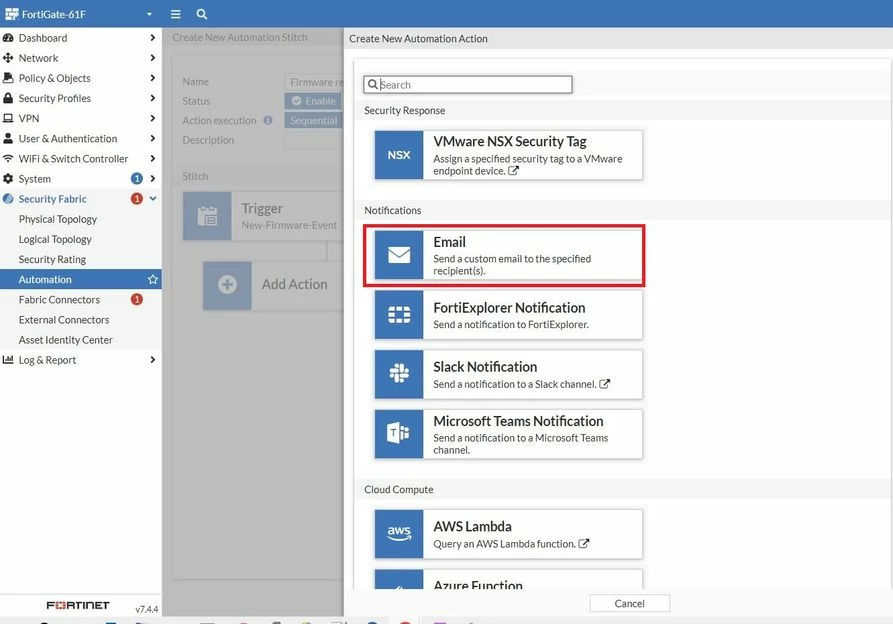Select Automation in sidebar

click(80, 280)
